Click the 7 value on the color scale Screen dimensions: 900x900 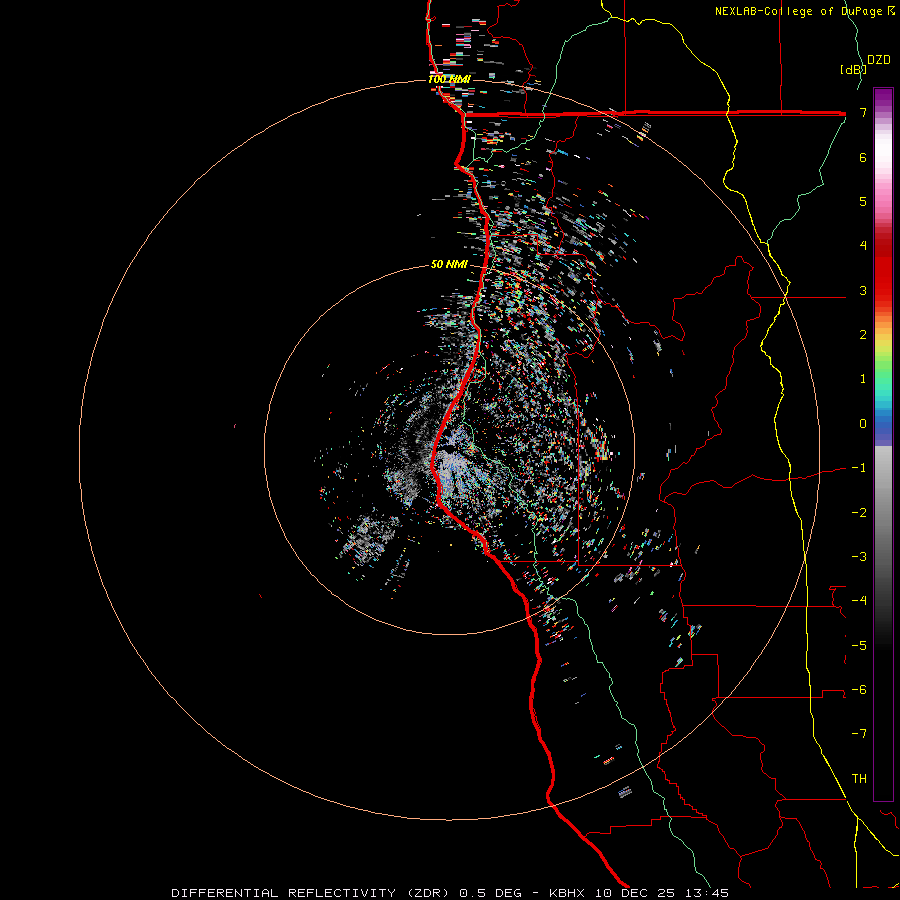point(863,112)
